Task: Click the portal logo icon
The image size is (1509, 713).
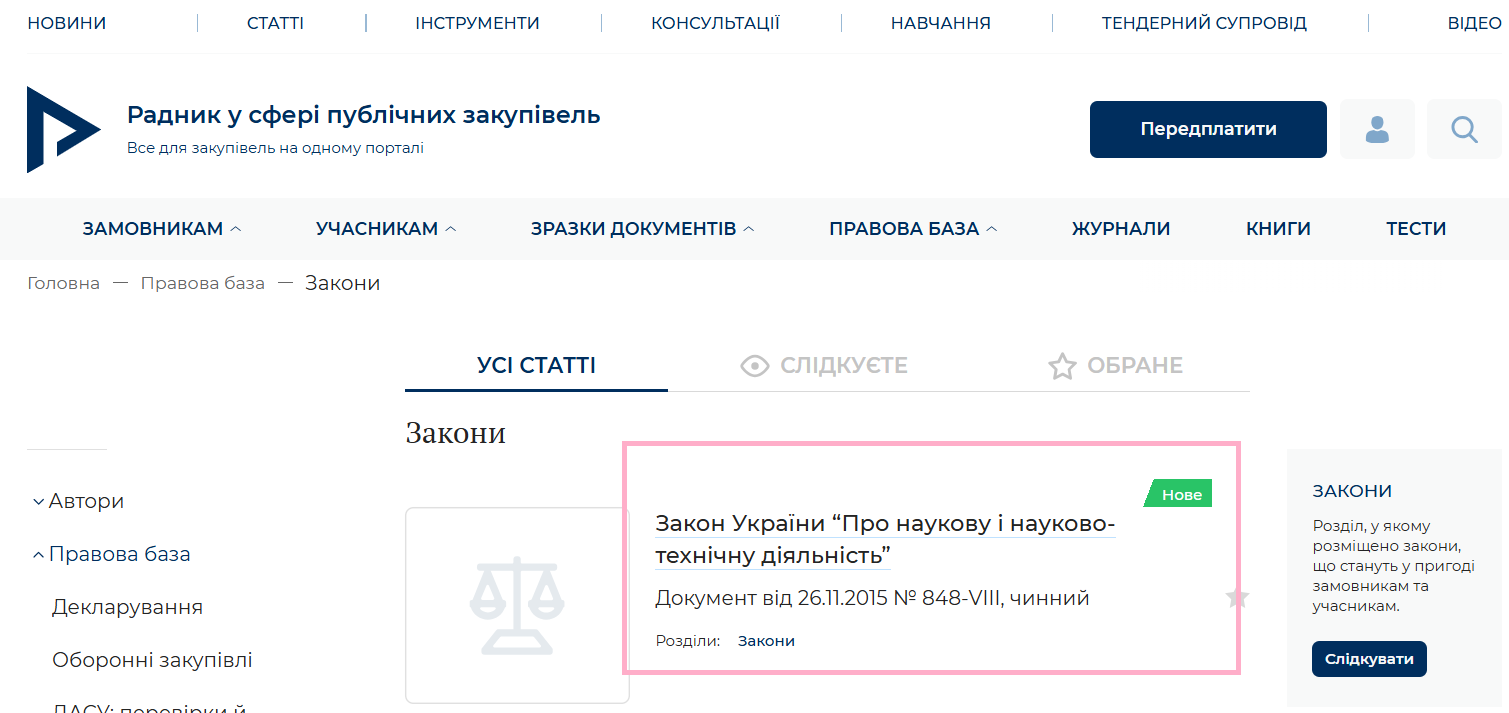Action: click(x=63, y=129)
